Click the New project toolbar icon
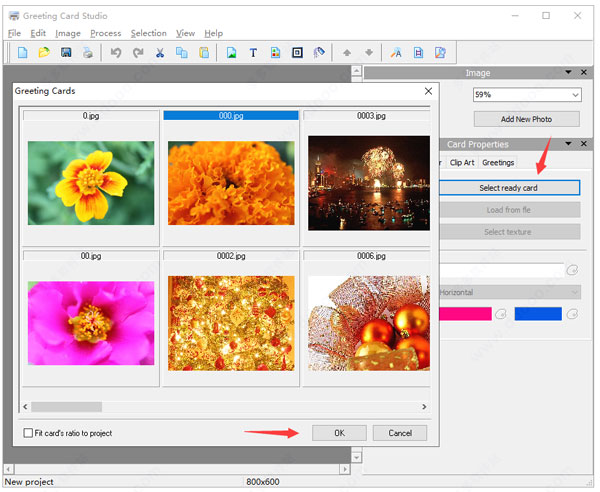 tap(22, 52)
